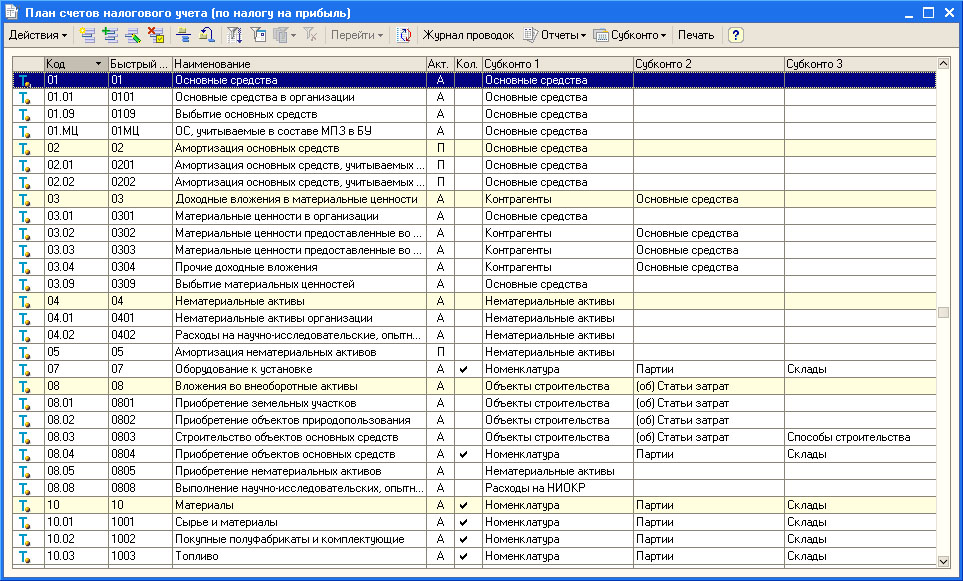
Task: Toggle quantity checkmark in the Топливо row
Action: click(464, 556)
